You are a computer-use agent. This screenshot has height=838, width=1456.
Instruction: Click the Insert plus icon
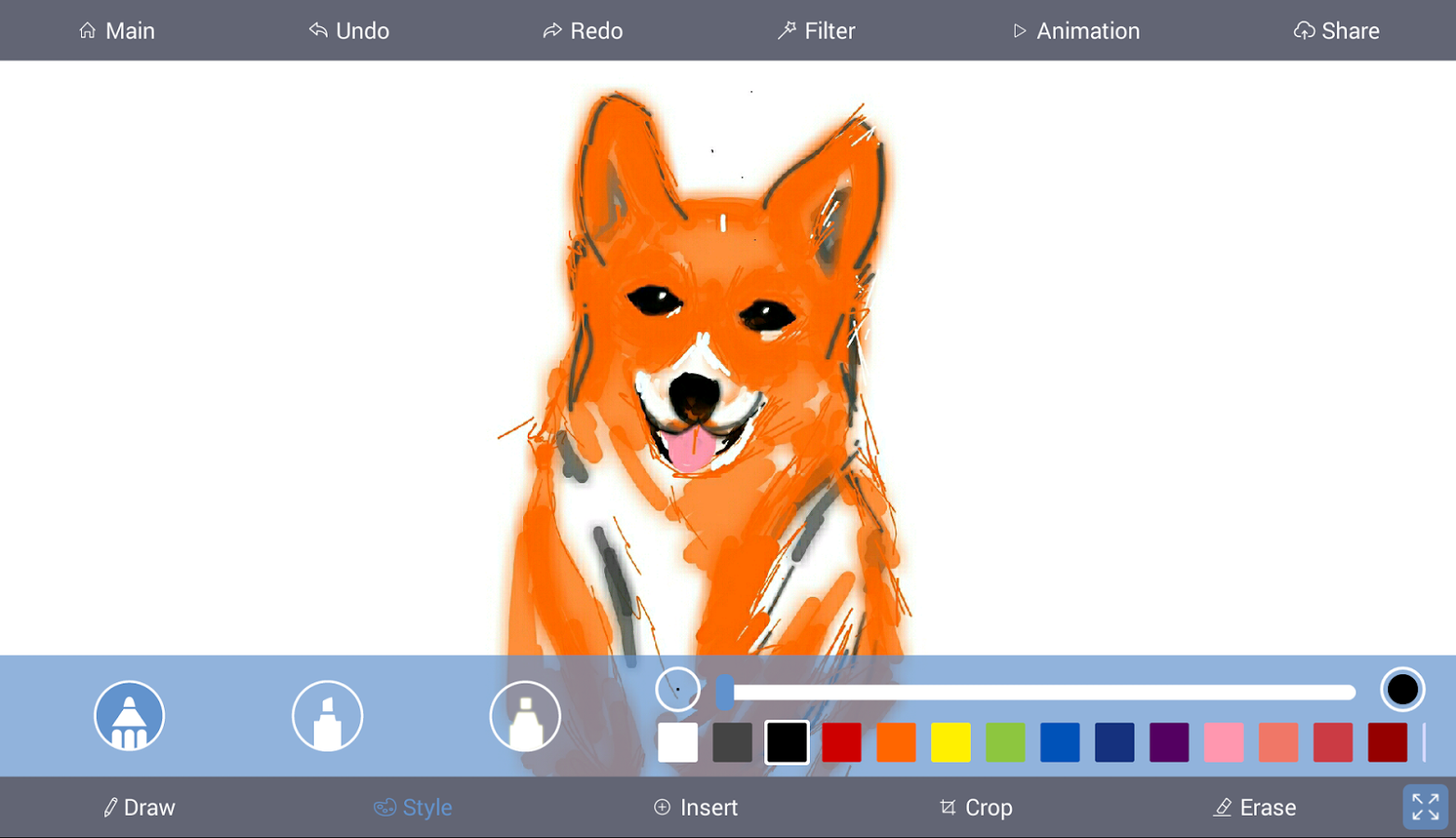663,807
